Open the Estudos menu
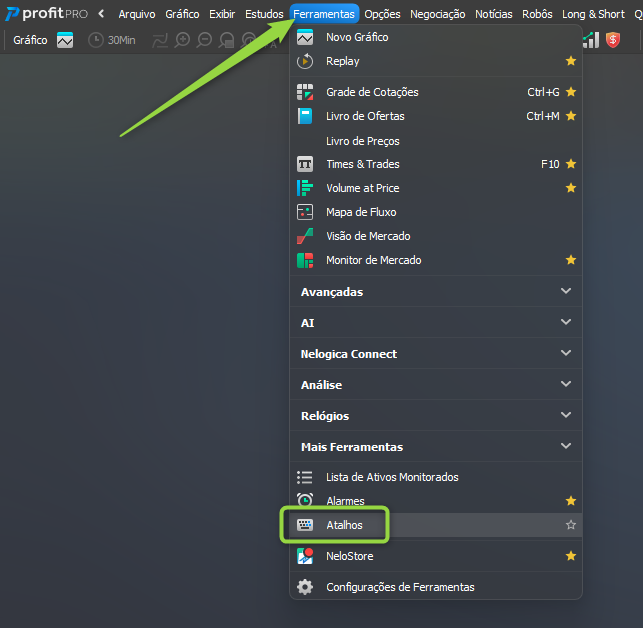Image resolution: width=643 pixels, height=628 pixels. 264,14
